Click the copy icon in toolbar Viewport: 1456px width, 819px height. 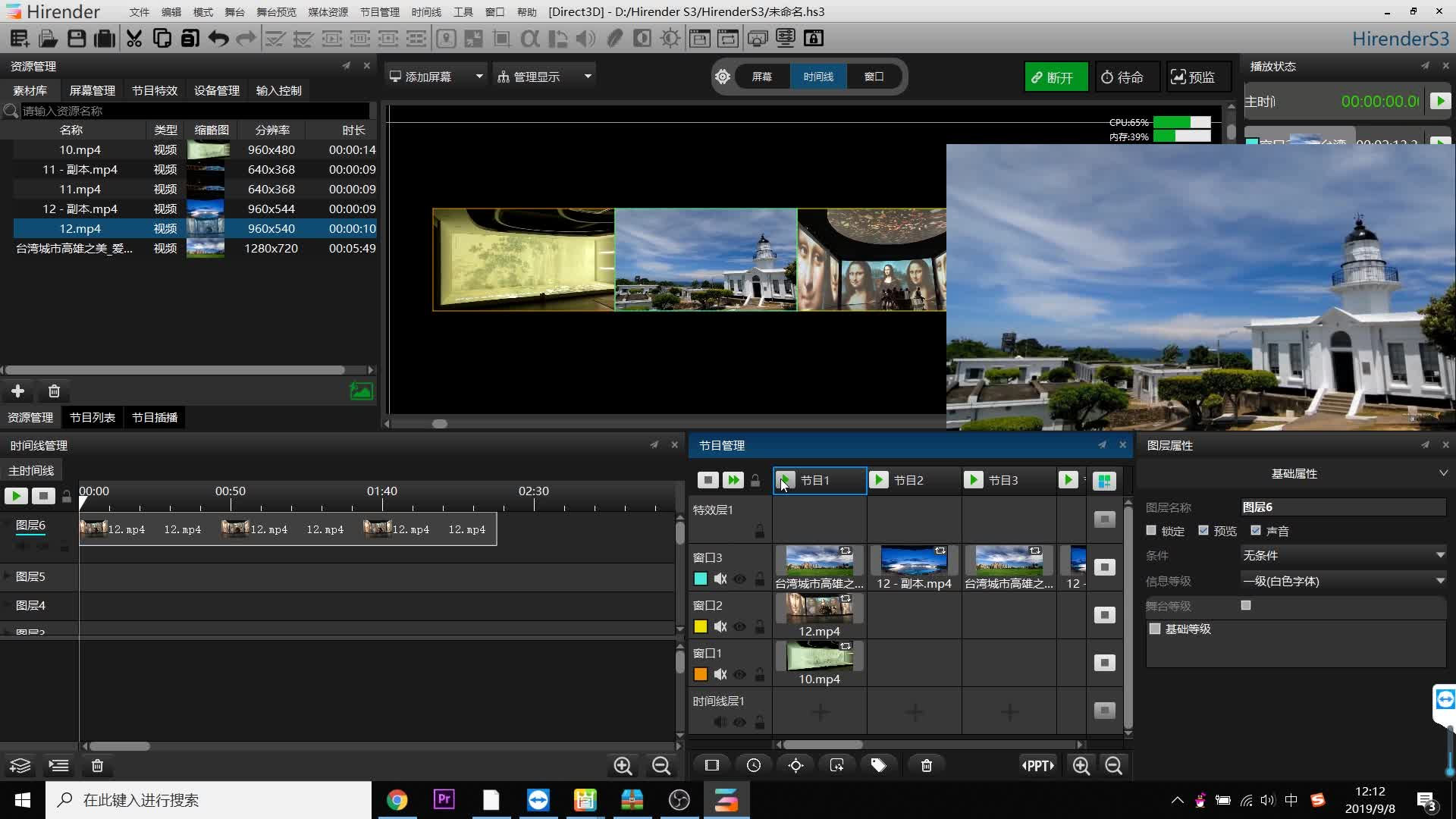tap(162, 38)
